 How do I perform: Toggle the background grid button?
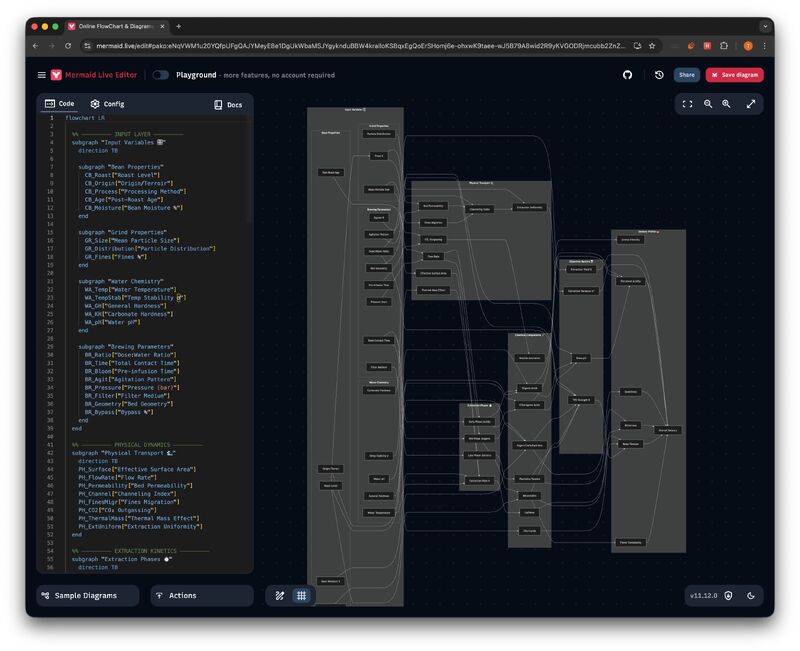[x=301, y=595]
